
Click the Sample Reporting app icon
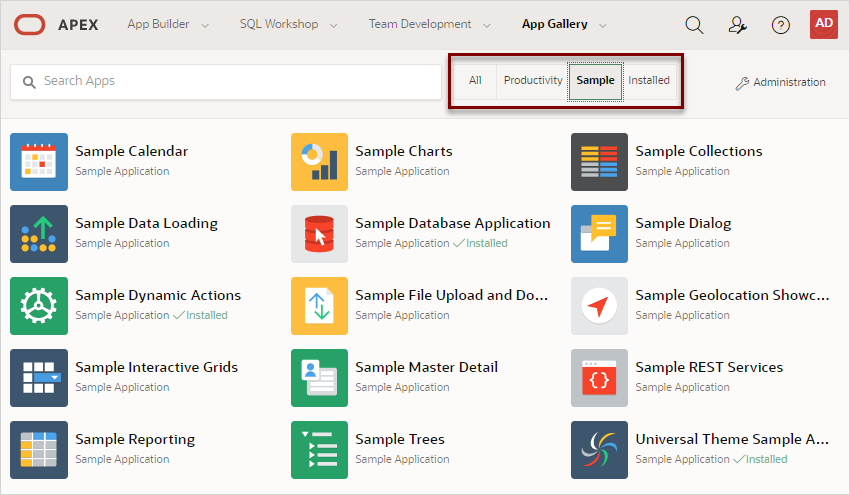point(39,450)
